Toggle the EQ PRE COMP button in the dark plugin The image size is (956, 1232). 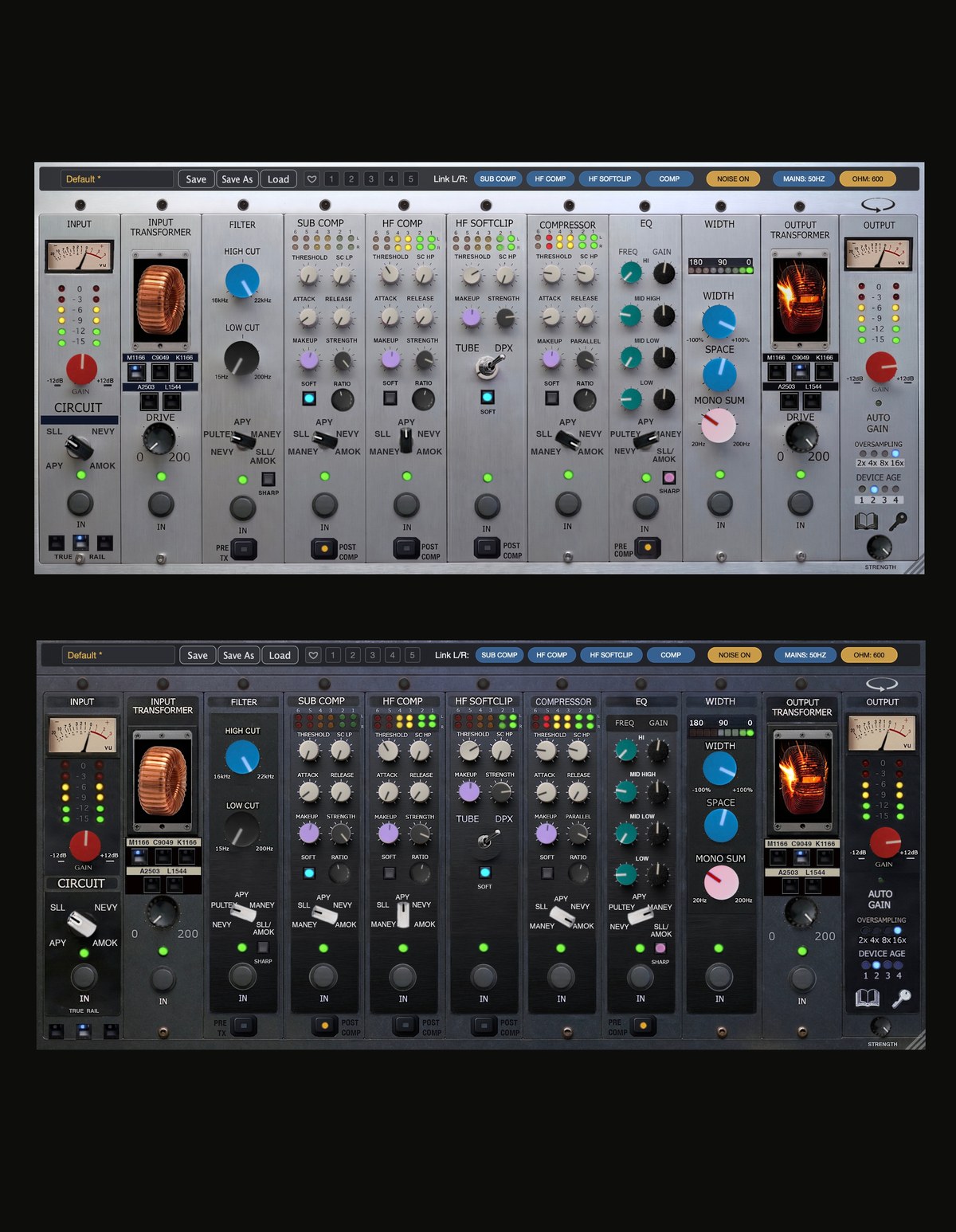643,1025
